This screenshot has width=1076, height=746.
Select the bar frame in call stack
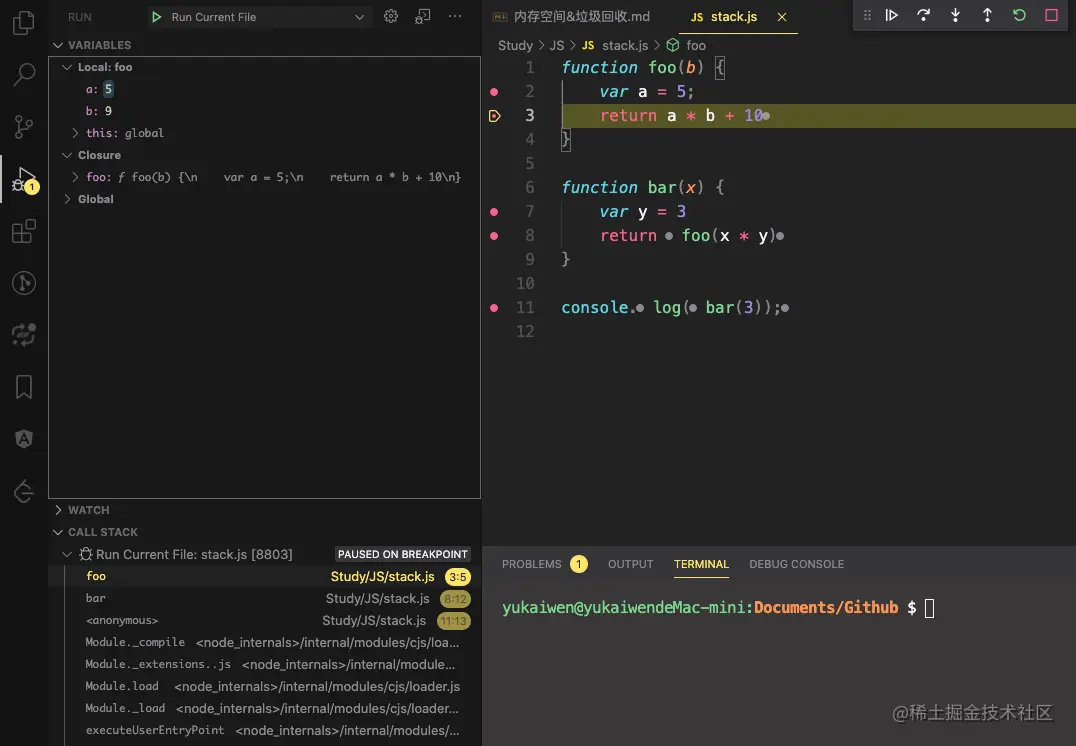96,598
